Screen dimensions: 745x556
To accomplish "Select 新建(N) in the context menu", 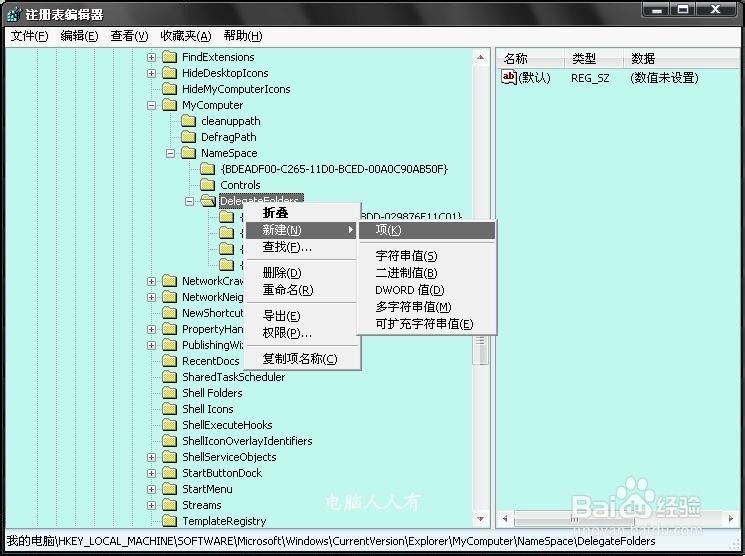I will point(301,230).
